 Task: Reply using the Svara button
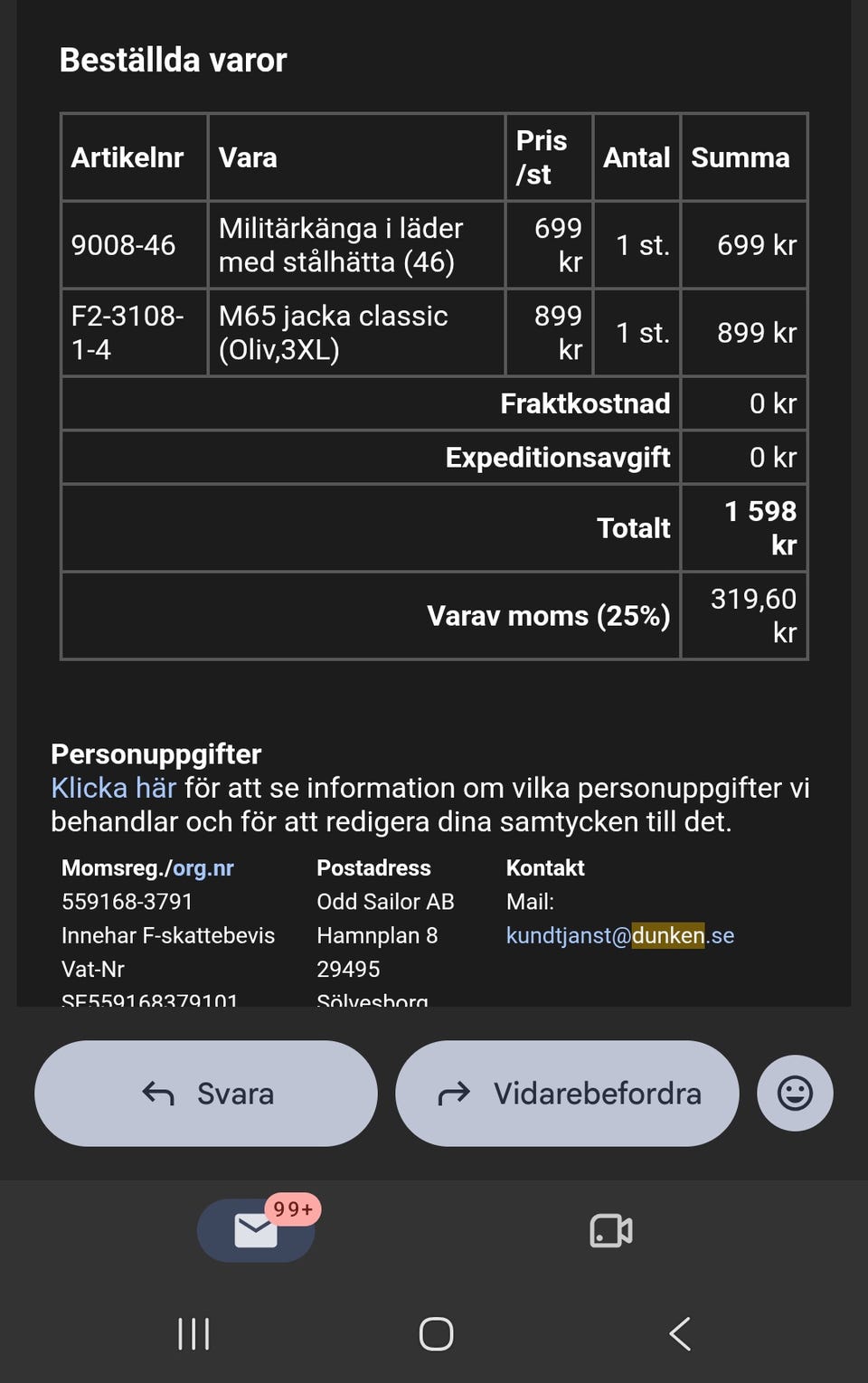(x=206, y=1094)
